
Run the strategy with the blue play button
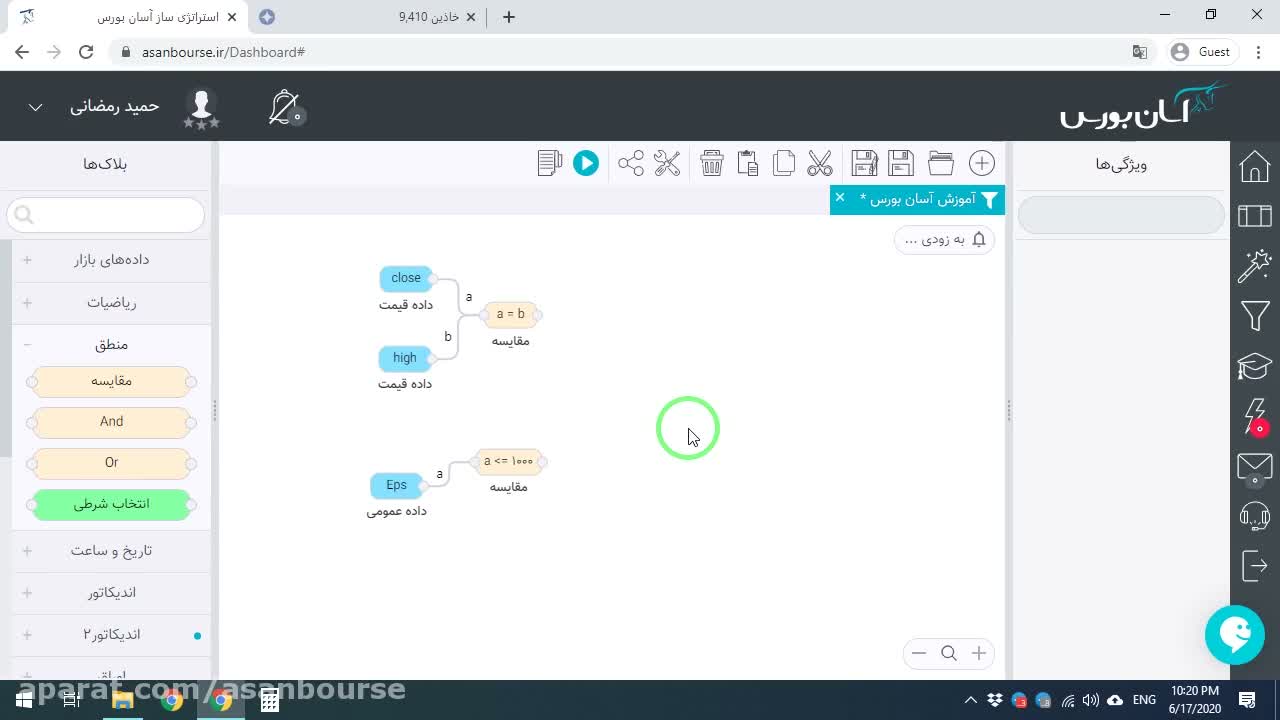pyautogui.click(x=586, y=163)
